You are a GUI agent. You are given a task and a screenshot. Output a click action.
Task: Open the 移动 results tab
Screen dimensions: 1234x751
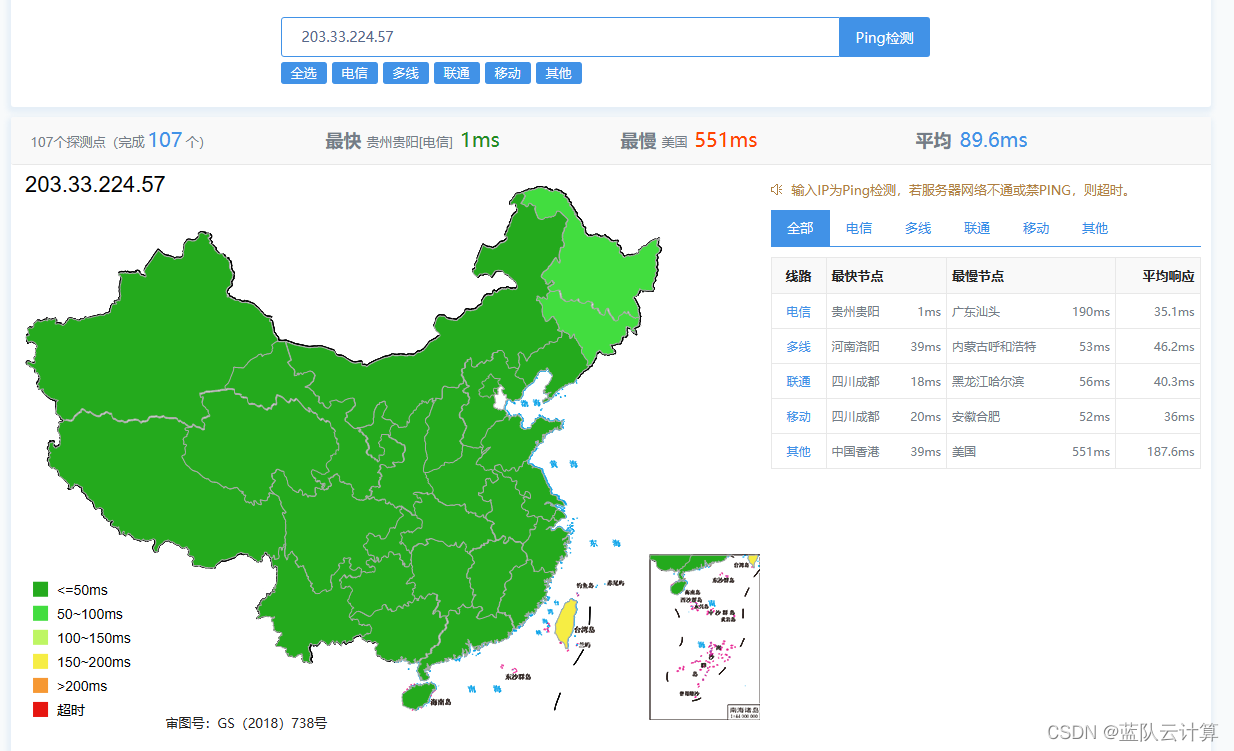(x=1036, y=228)
